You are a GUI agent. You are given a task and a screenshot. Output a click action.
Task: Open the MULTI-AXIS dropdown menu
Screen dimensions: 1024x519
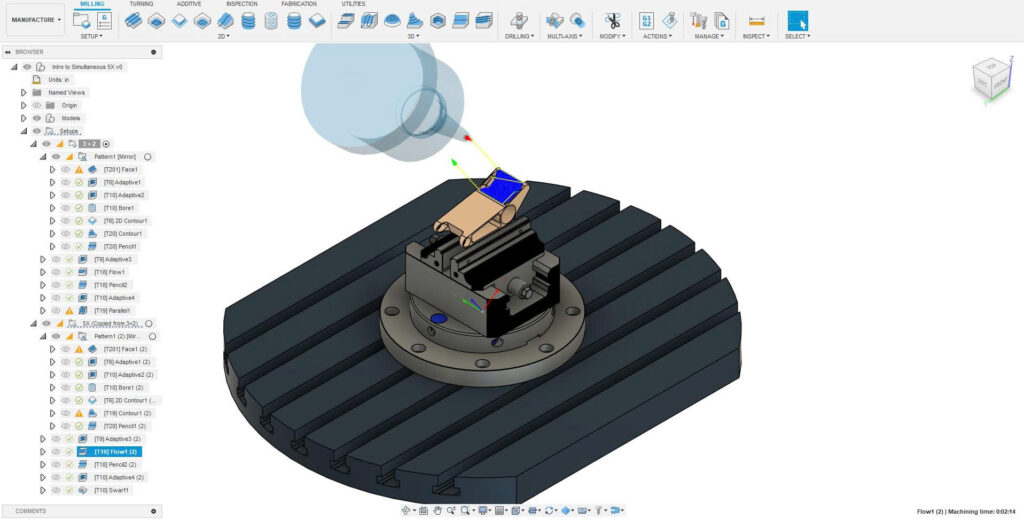coord(566,37)
